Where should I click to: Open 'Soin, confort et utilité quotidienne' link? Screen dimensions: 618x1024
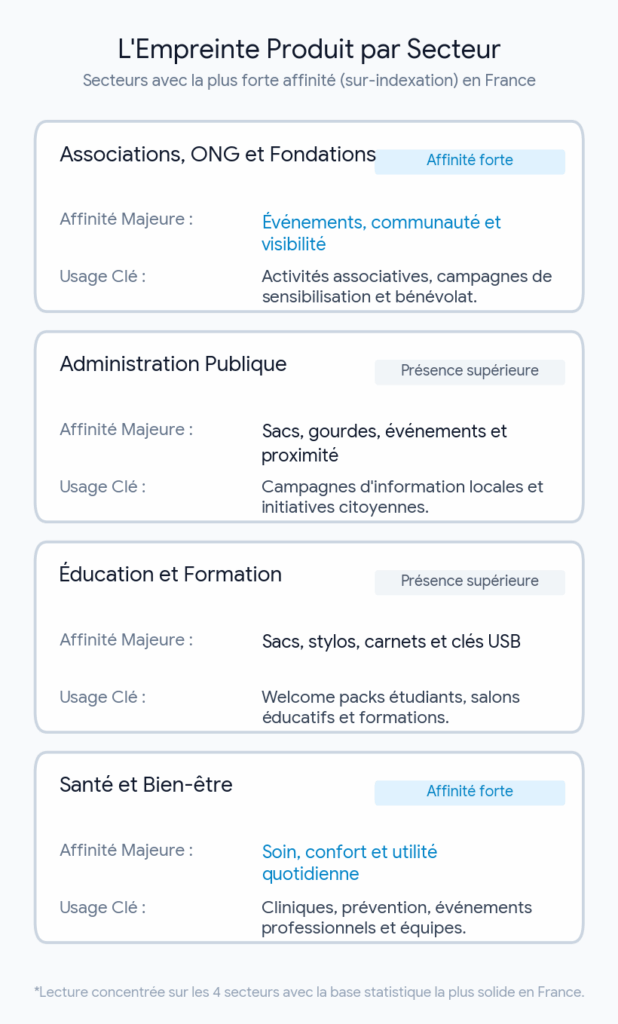(x=350, y=863)
